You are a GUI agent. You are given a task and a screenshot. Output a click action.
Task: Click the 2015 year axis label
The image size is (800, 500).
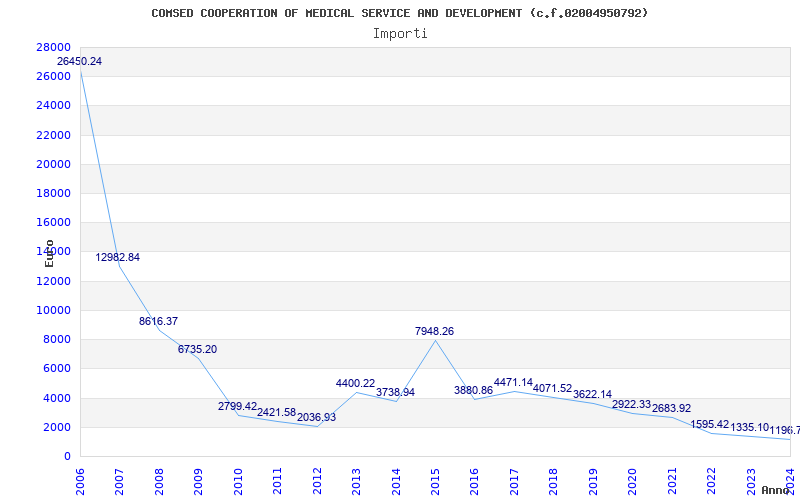click(x=435, y=482)
